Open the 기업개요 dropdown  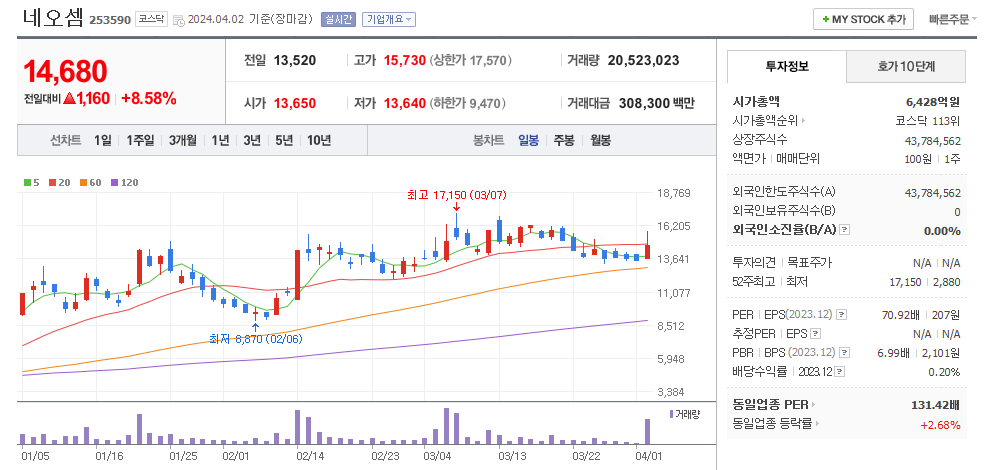[x=388, y=19]
